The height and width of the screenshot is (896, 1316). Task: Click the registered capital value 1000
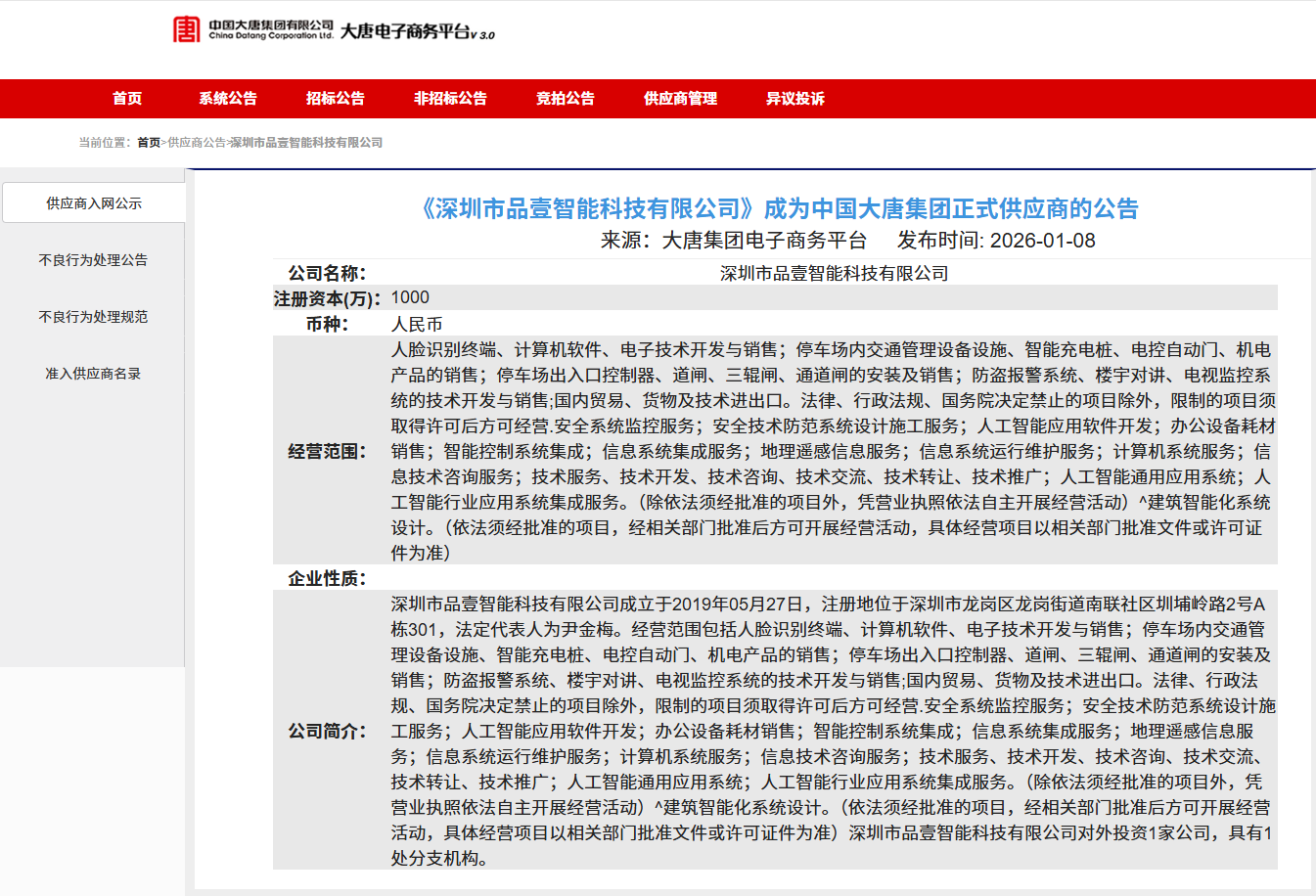click(410, 297)
